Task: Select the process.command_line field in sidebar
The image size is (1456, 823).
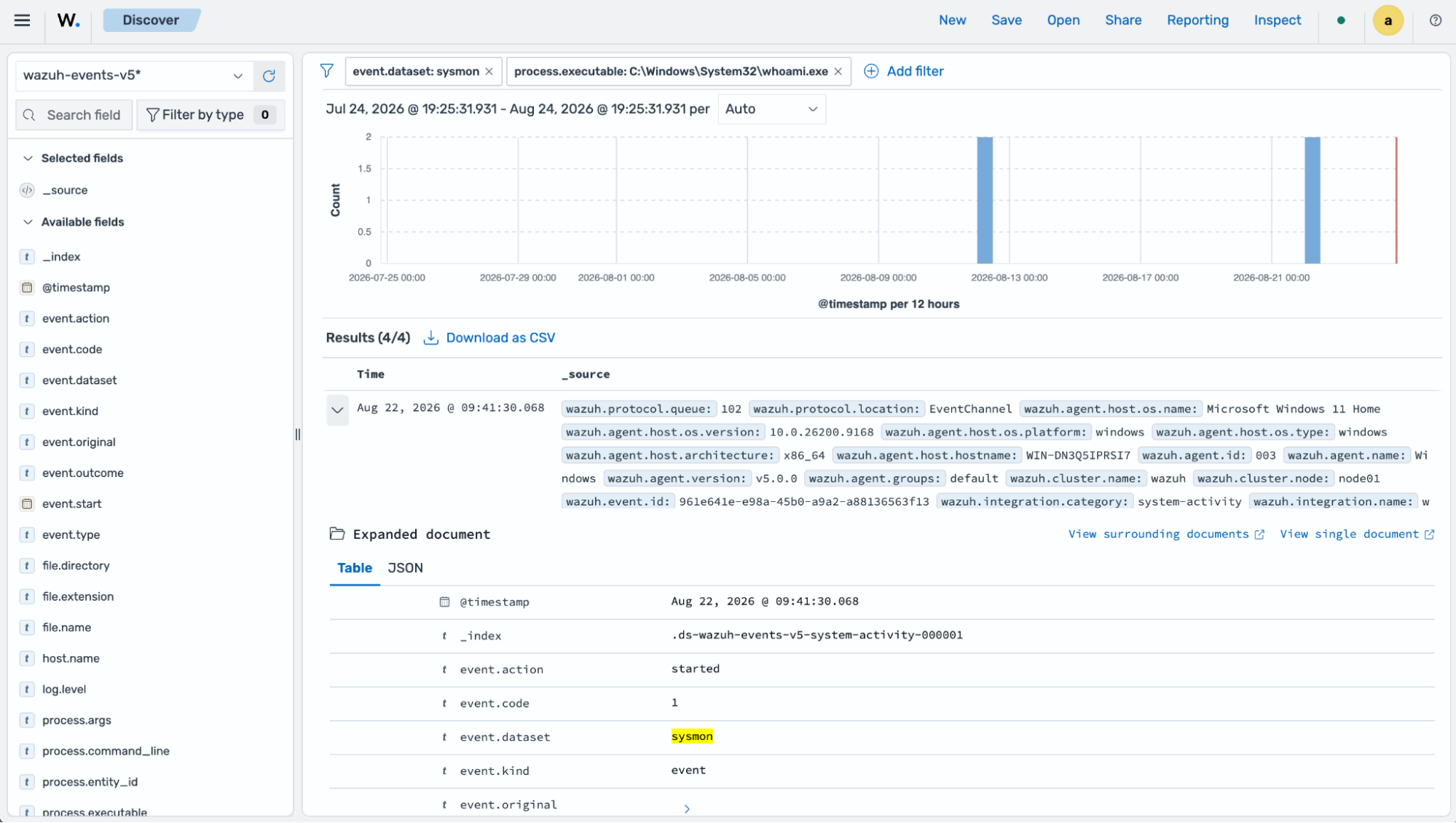Action: (106, 751)
